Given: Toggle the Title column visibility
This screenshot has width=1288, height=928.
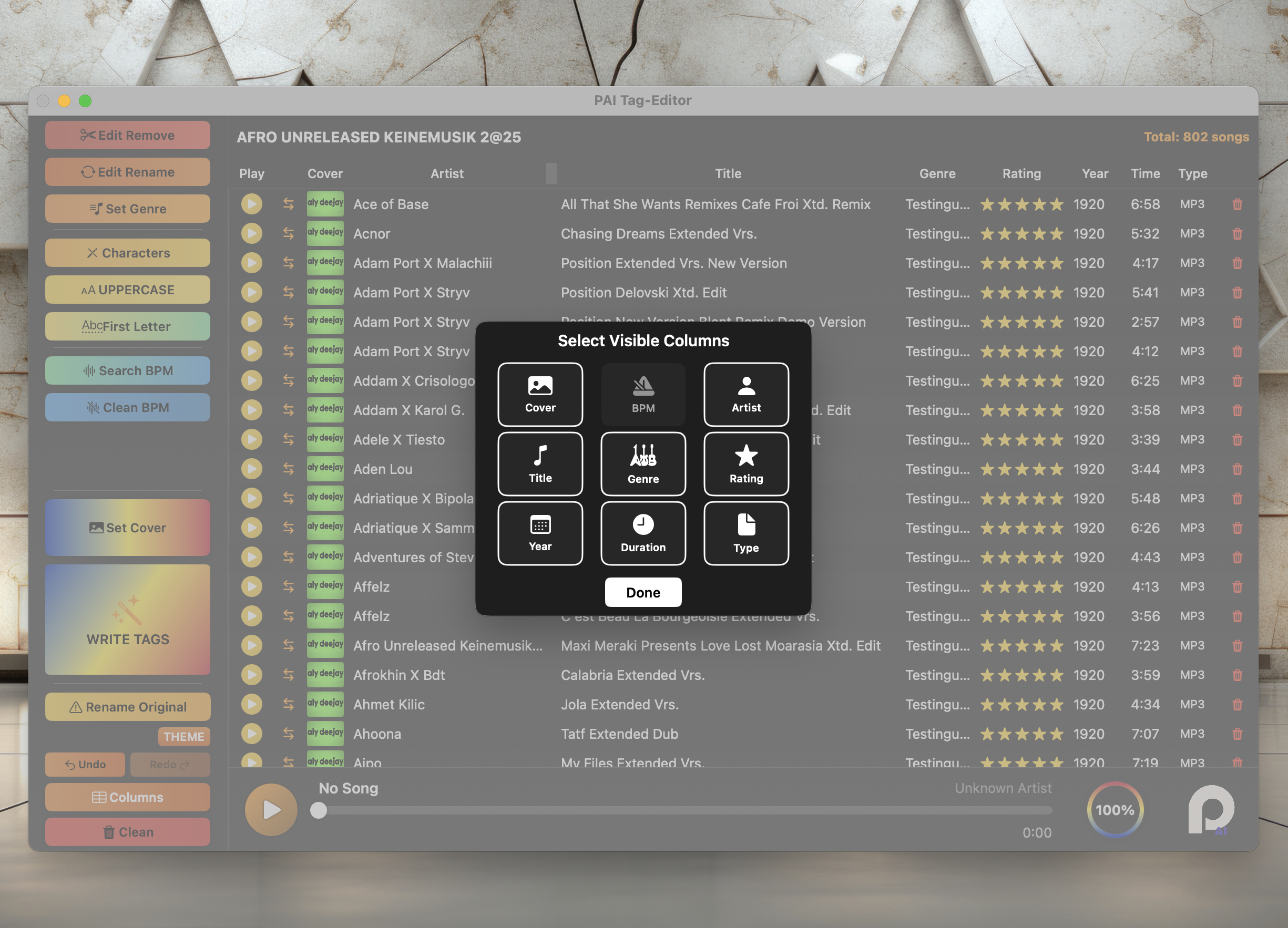Looking at the screenshot, I should [540, 463].
